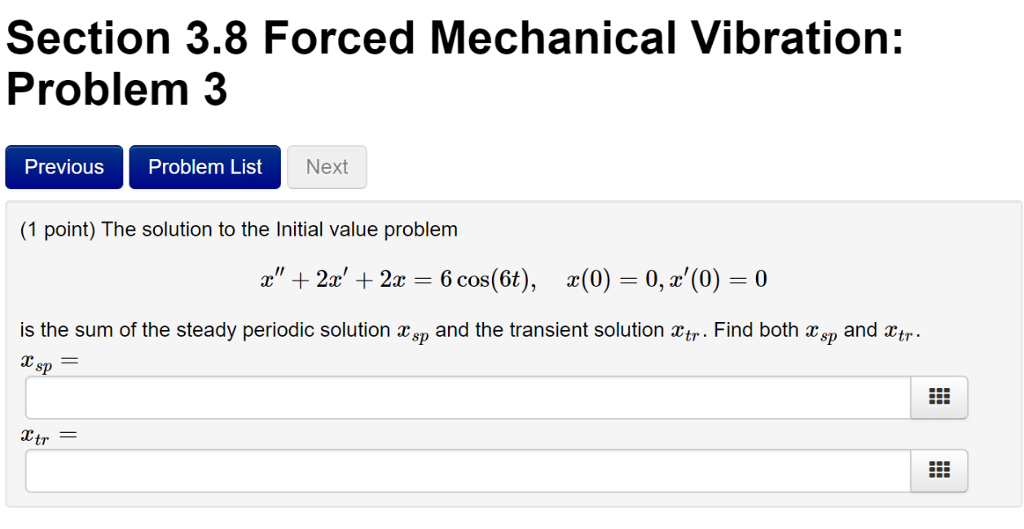Open equation editor for the x_sp answer
The width and height of the screenshot is (1024, 529).
click(939, 397)
